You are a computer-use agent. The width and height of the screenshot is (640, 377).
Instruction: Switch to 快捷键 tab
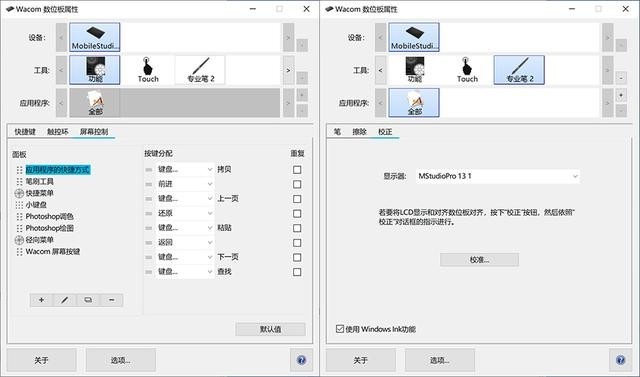[x=25, y=131]
